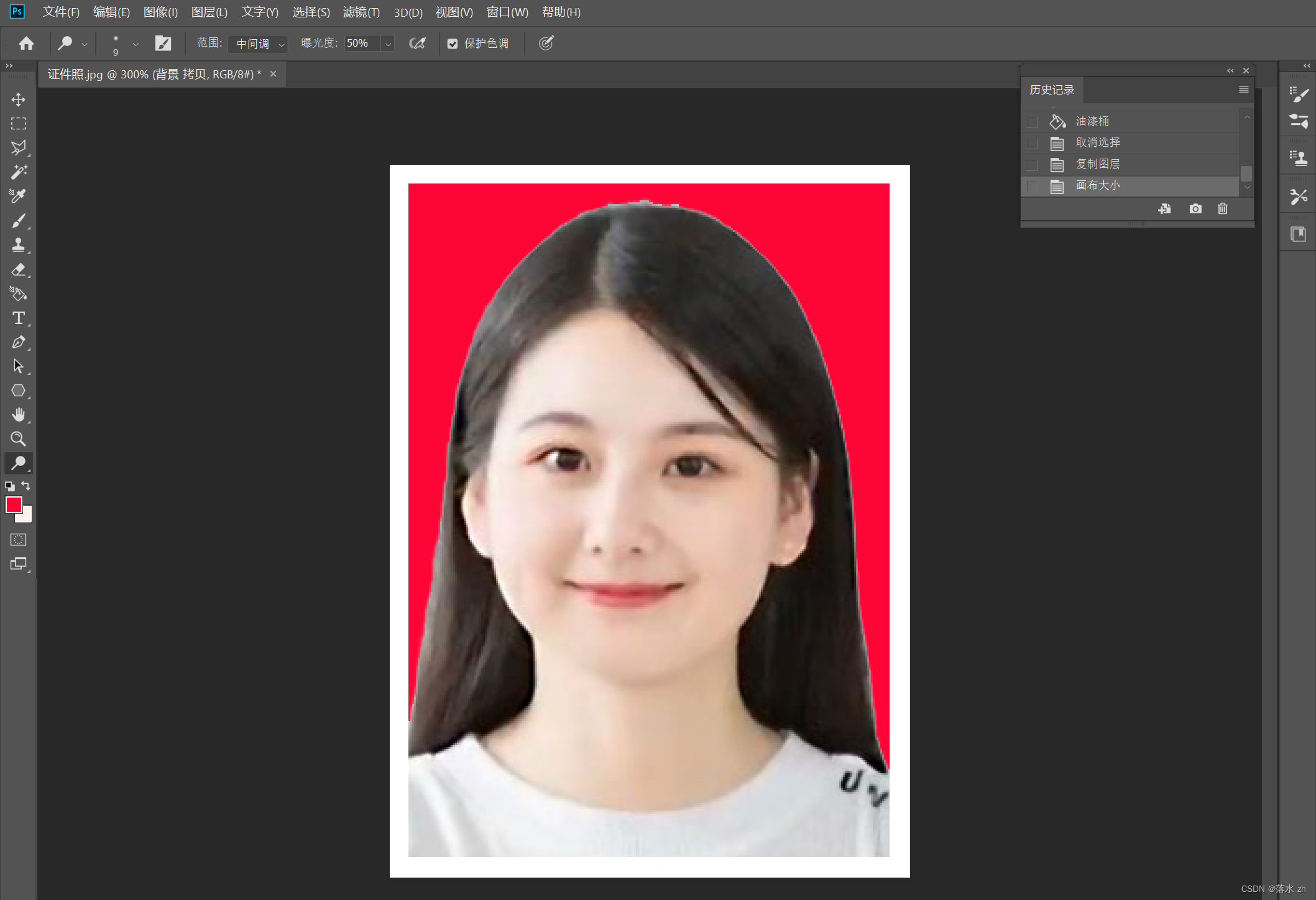Viewport: 1316px width, 900px height.
Task: Open the brush preset picker dropdown
Action: (135, 44)
